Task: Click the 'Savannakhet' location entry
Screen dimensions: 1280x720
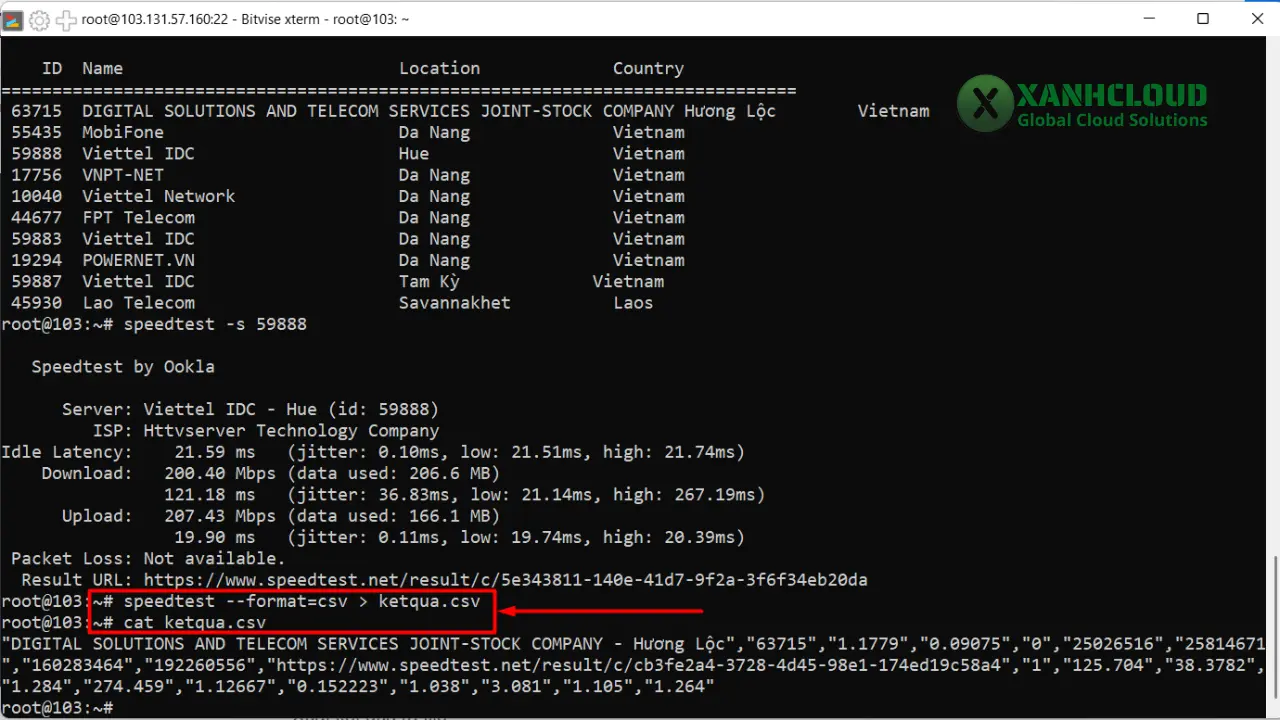Action: (x=455, y=303)
